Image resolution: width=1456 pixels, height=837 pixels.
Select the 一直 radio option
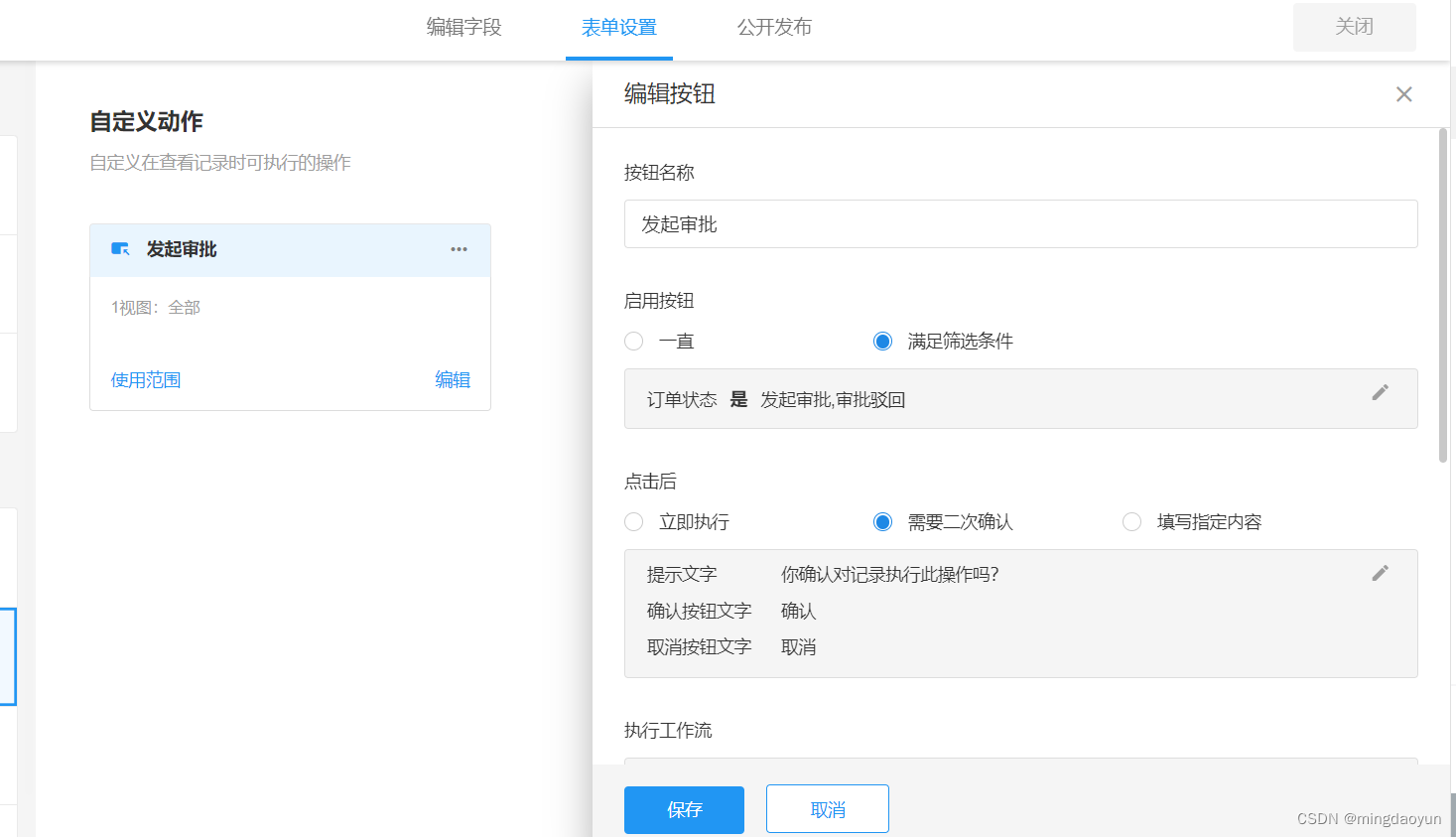point(633,341)
